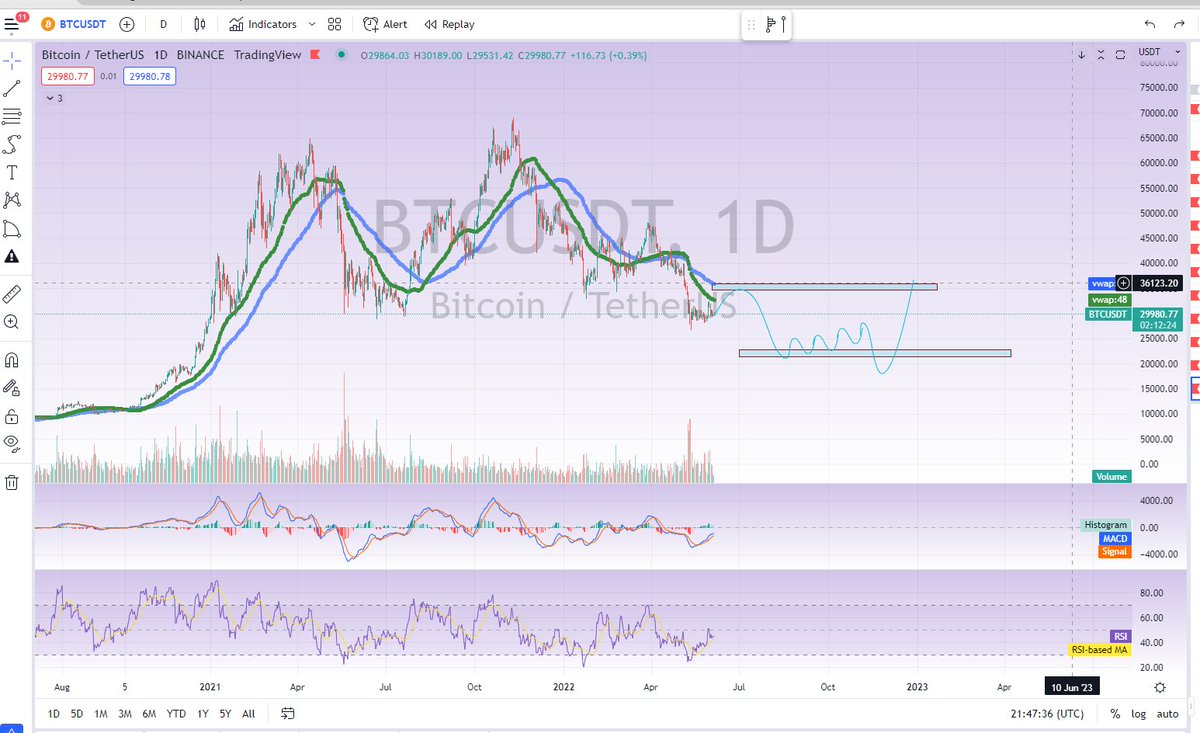Image resolution: width=1200 pixels, height=733 pixels.
Task: Set time range to All
Action: point(249,714)
